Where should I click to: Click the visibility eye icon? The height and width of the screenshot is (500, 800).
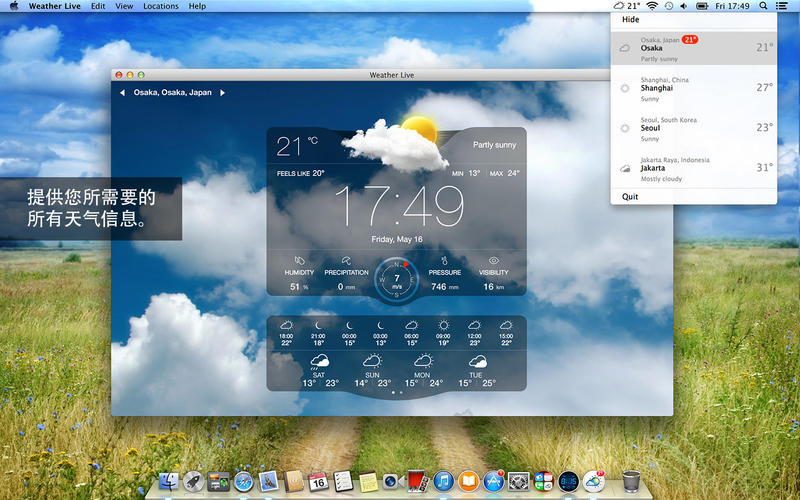(x=493, y=261)
